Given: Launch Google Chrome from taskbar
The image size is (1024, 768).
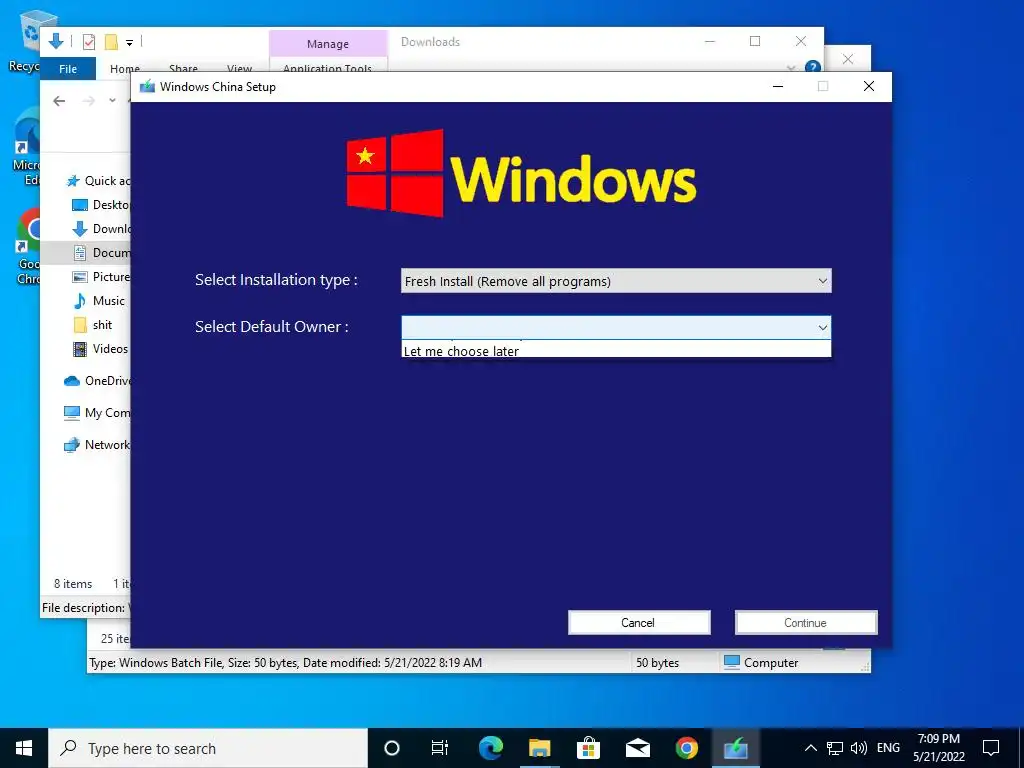Looking at the screenshot, I should 686,748.
